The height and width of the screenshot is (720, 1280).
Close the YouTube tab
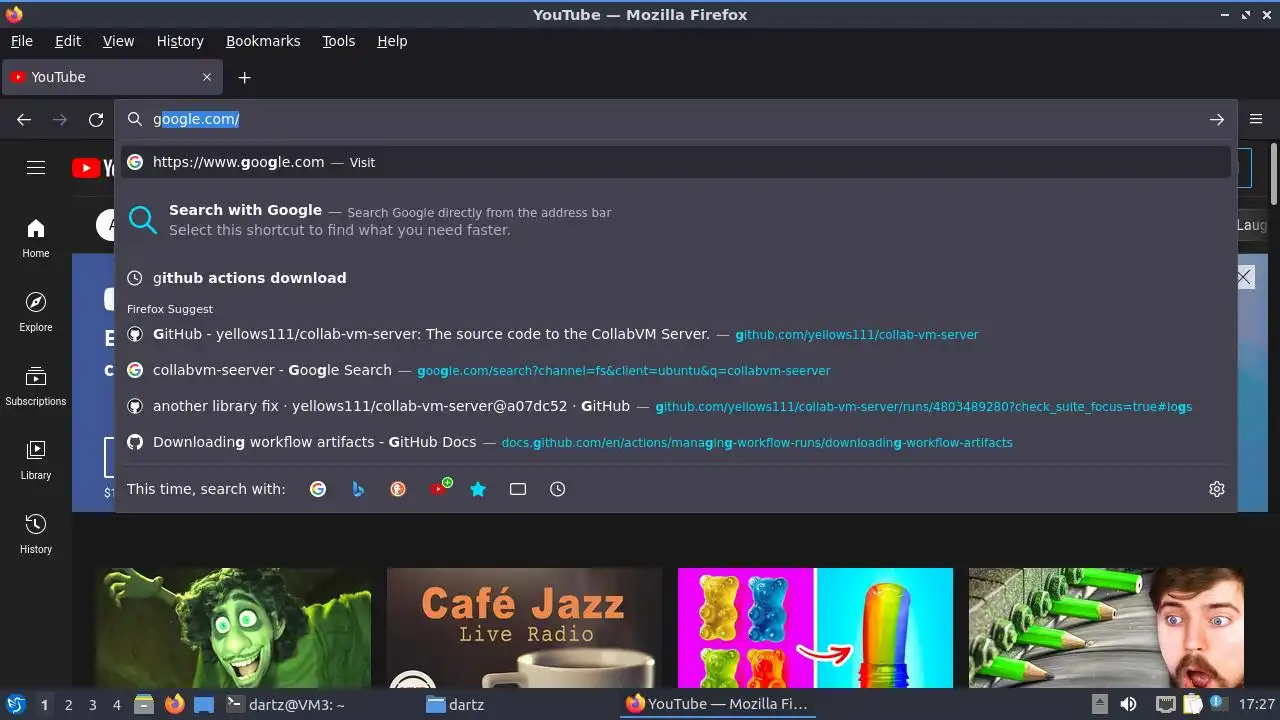207,77
